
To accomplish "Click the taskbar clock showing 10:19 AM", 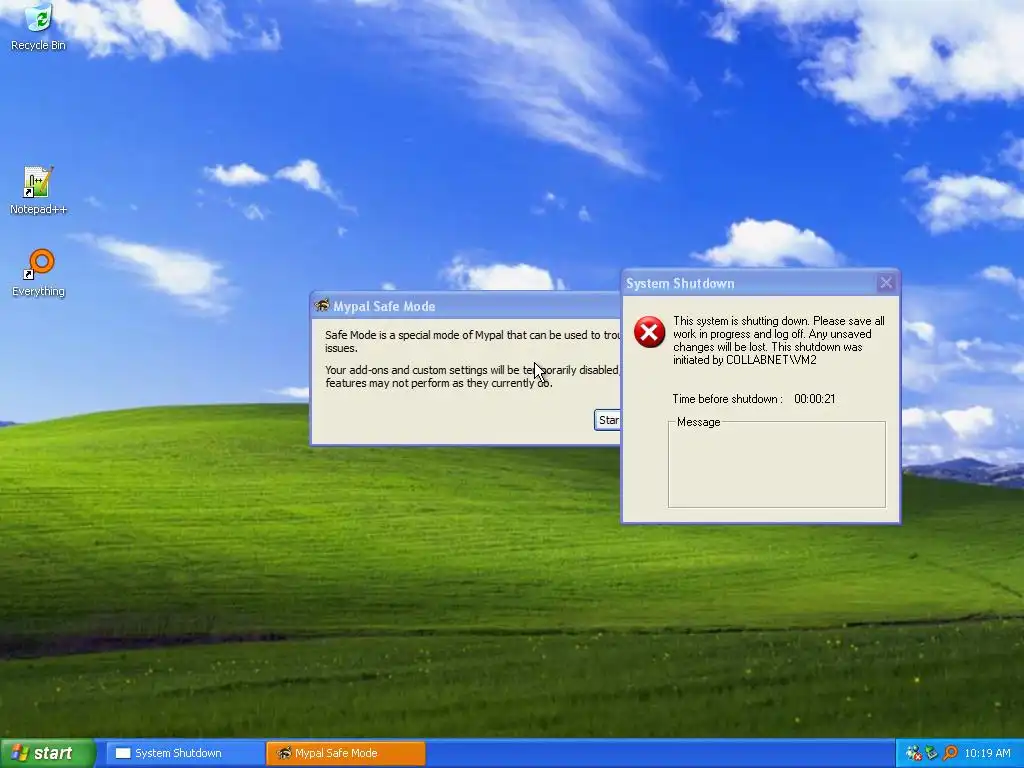I will (987, 753).
